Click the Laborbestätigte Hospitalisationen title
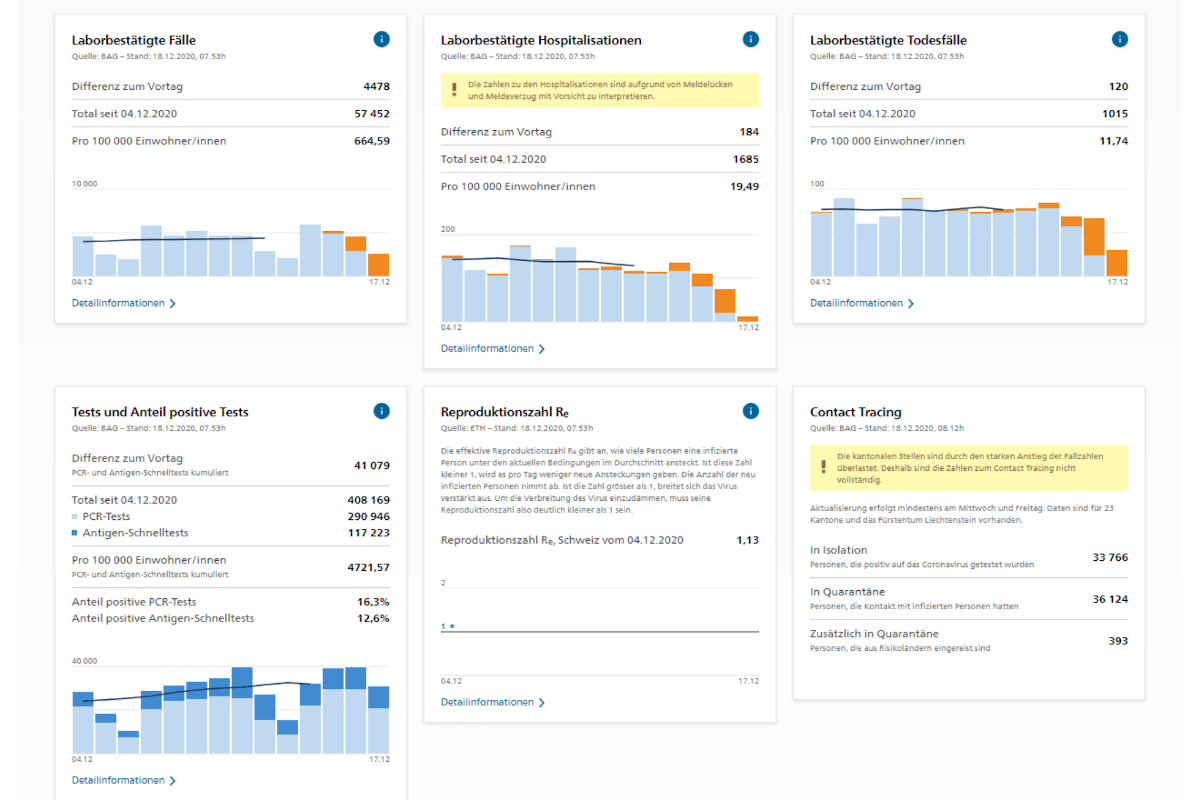 click(x=541, y=40)
